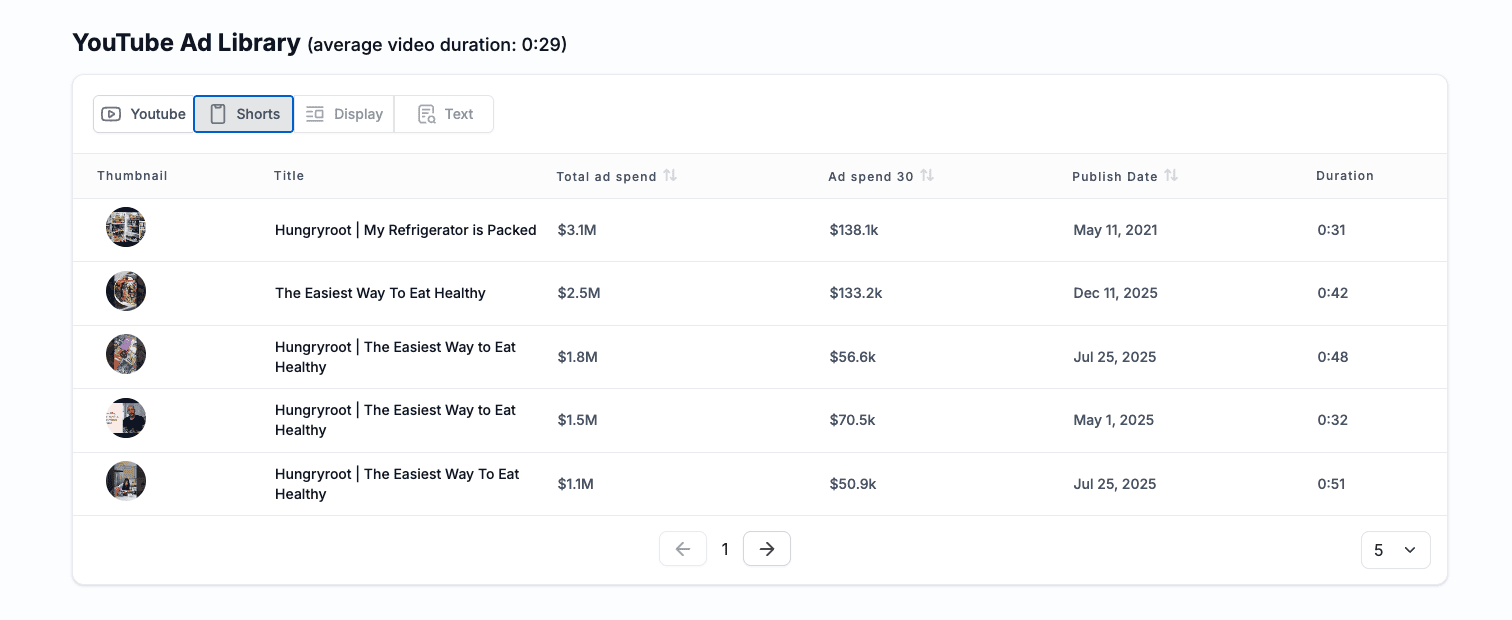Click the 0:42 duration value

point(1332,293)
